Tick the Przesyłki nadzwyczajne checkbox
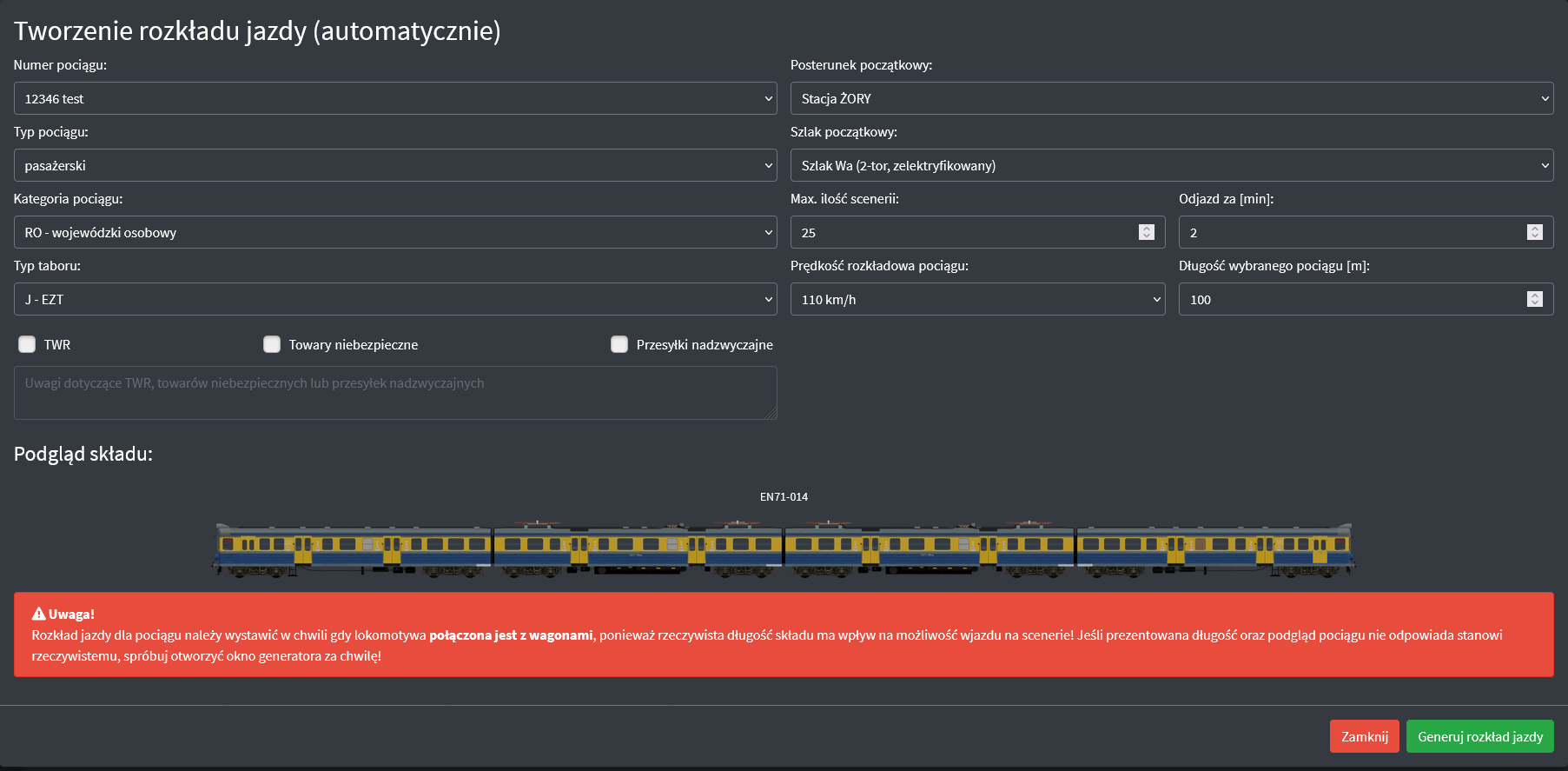 point(619,344)
